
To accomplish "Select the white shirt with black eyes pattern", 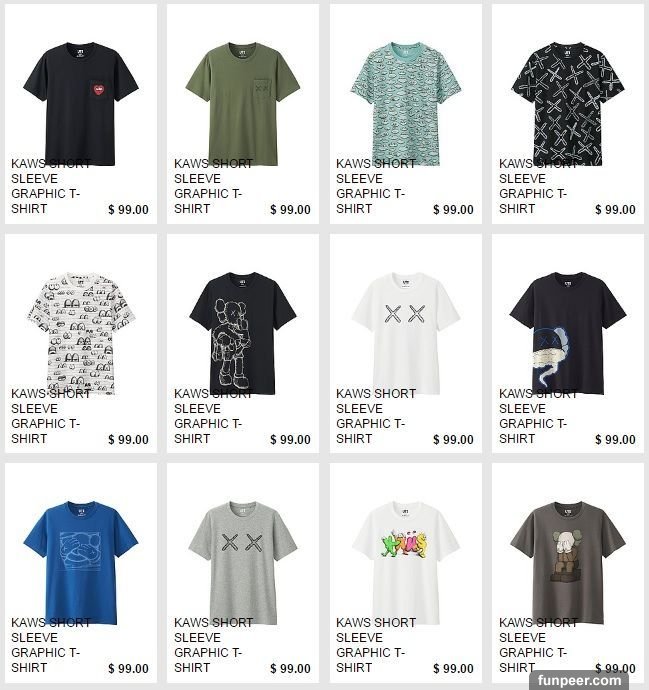I will pyautogui.click(x=81, y=334).
